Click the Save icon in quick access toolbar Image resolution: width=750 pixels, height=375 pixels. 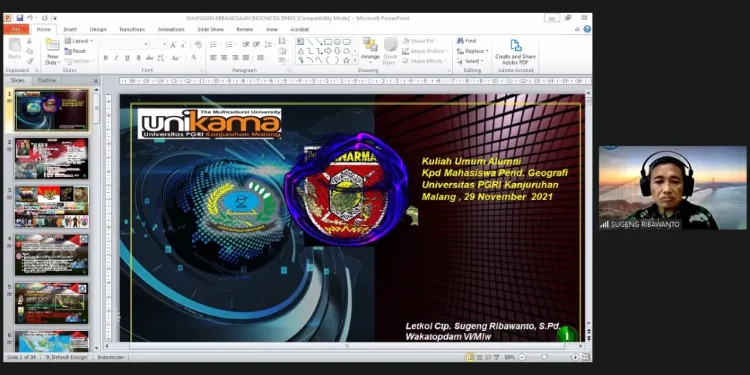pos(20,18)
